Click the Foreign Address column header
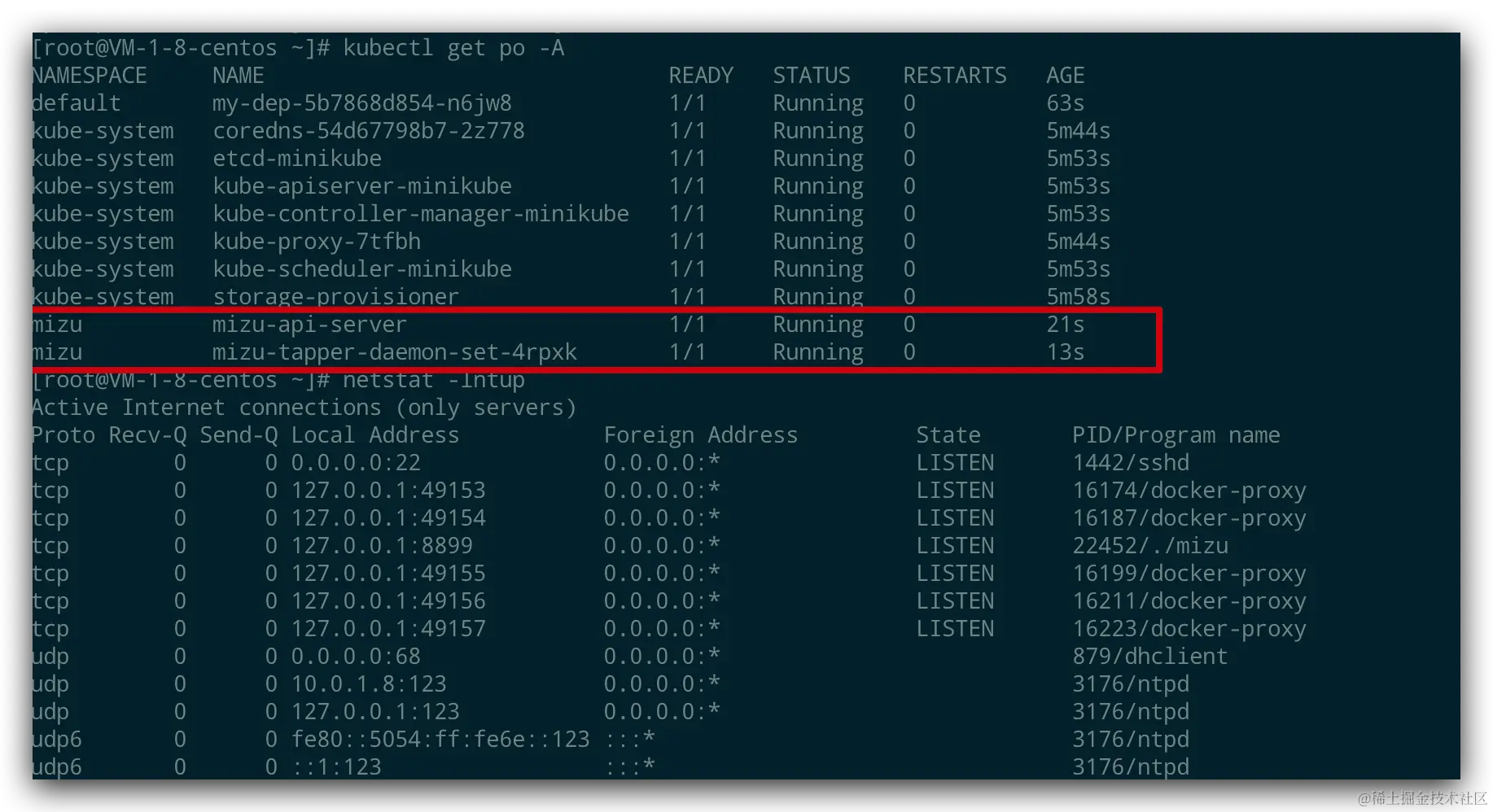1493x812 pixels. pos(701,435)
